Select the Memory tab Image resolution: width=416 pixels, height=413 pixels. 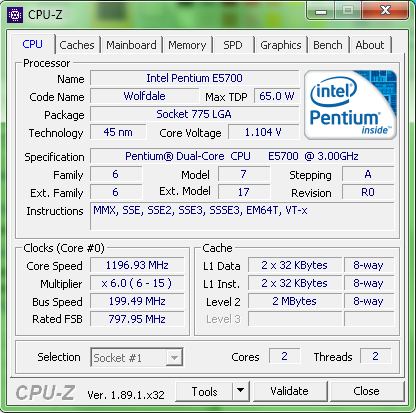click(187, 45)
